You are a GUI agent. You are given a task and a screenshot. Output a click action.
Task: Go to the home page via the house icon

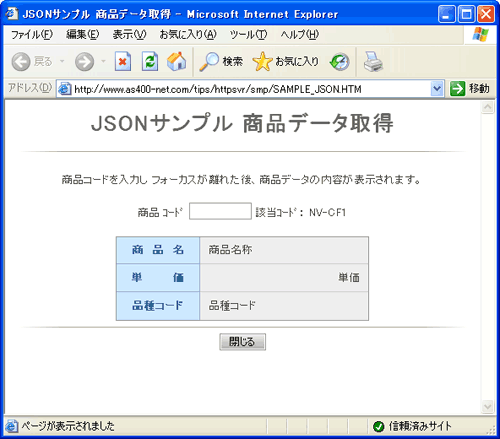(176, 61)
